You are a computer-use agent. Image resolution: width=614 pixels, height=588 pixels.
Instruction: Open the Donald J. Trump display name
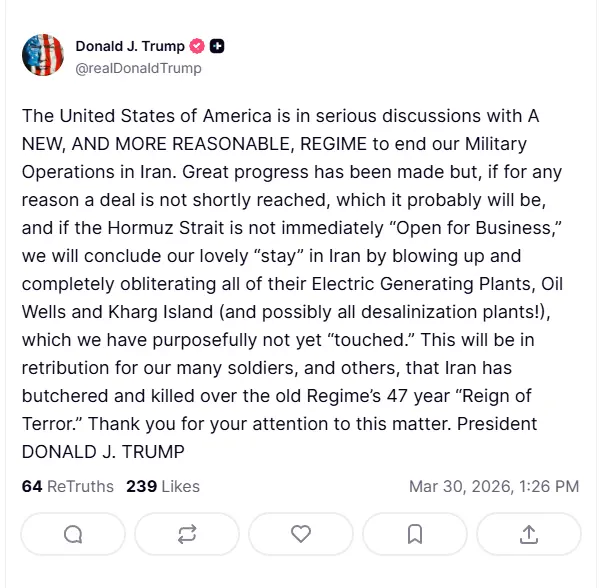coord(130,46)
